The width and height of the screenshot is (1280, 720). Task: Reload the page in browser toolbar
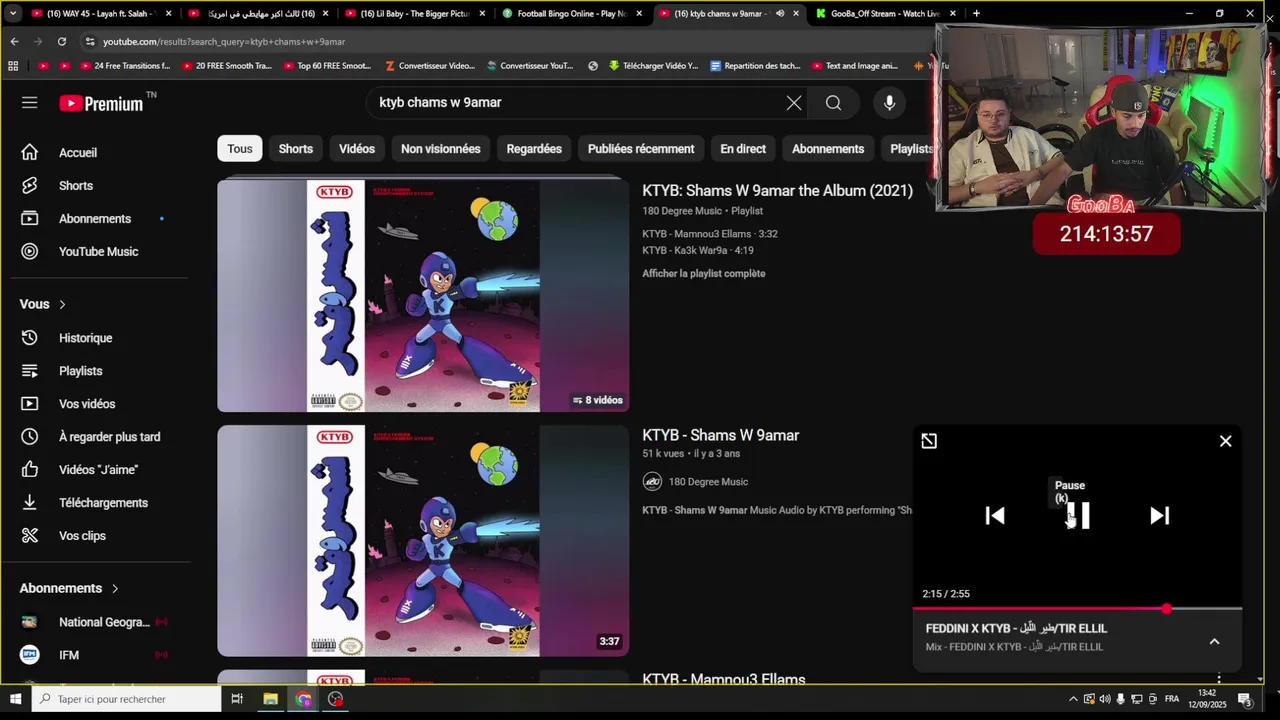coord(62,42)
